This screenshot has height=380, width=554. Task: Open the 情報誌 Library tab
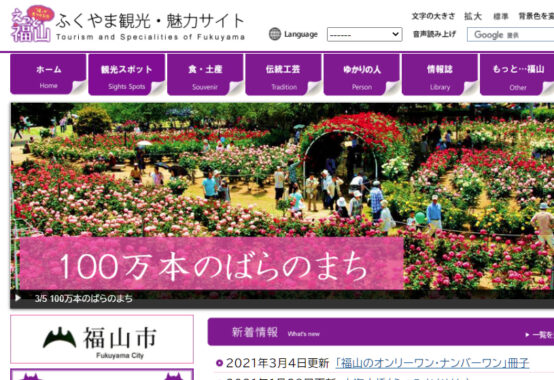click(x=440, y=75)
